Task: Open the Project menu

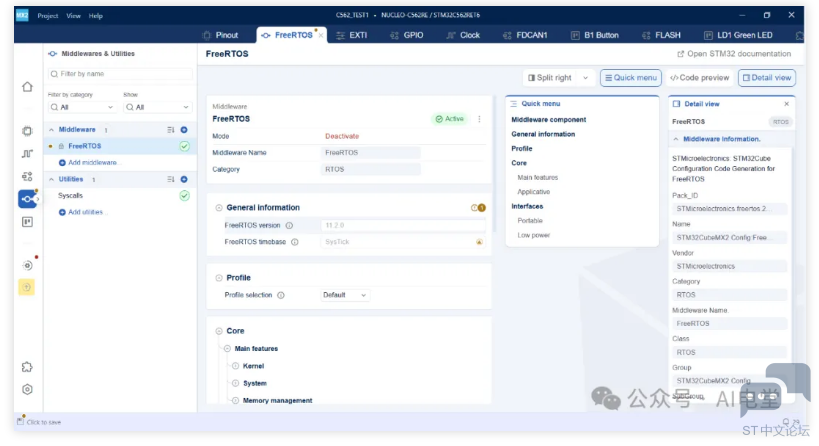Action: 47,16
